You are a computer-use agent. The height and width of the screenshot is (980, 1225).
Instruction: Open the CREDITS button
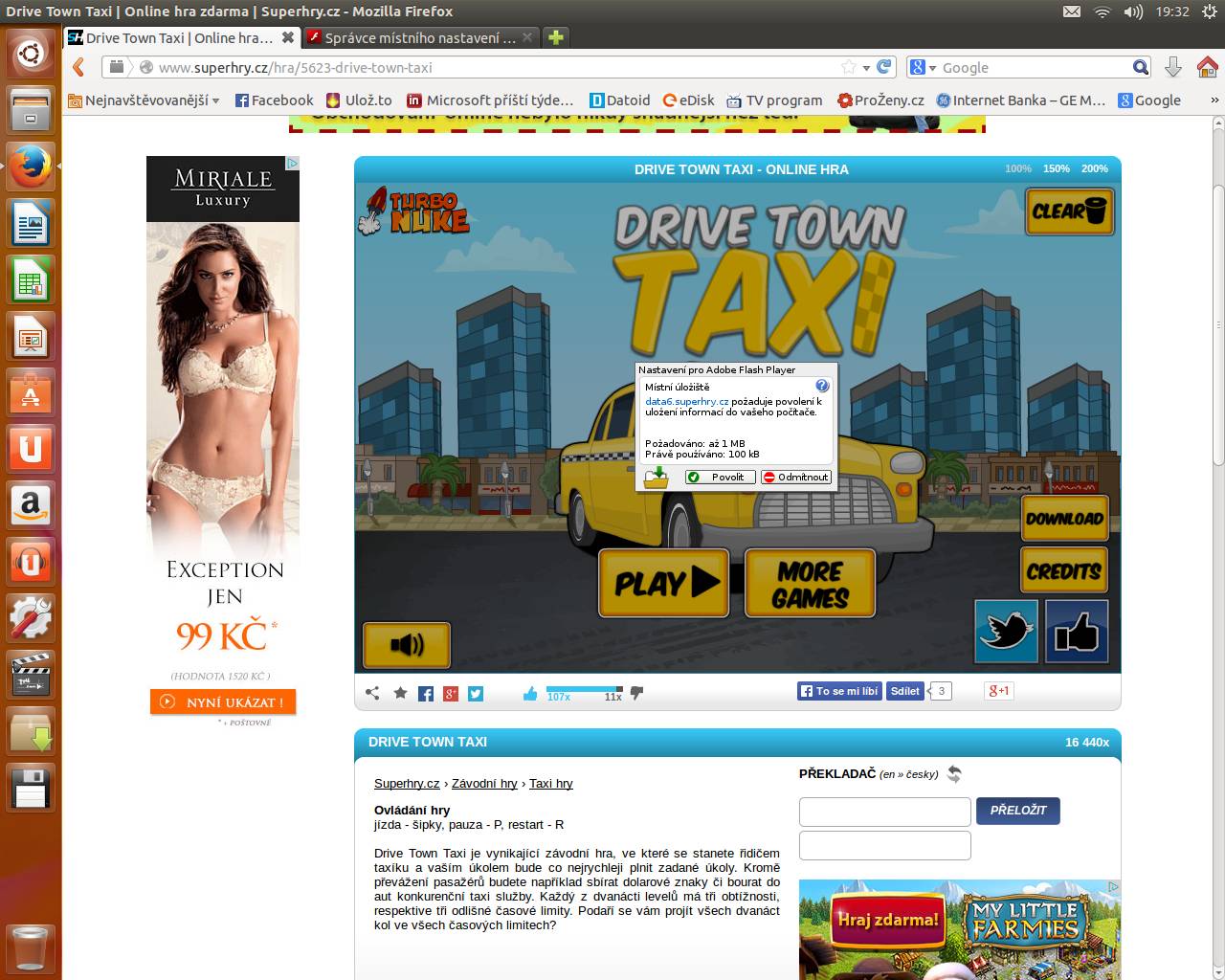pos(1064,570)
